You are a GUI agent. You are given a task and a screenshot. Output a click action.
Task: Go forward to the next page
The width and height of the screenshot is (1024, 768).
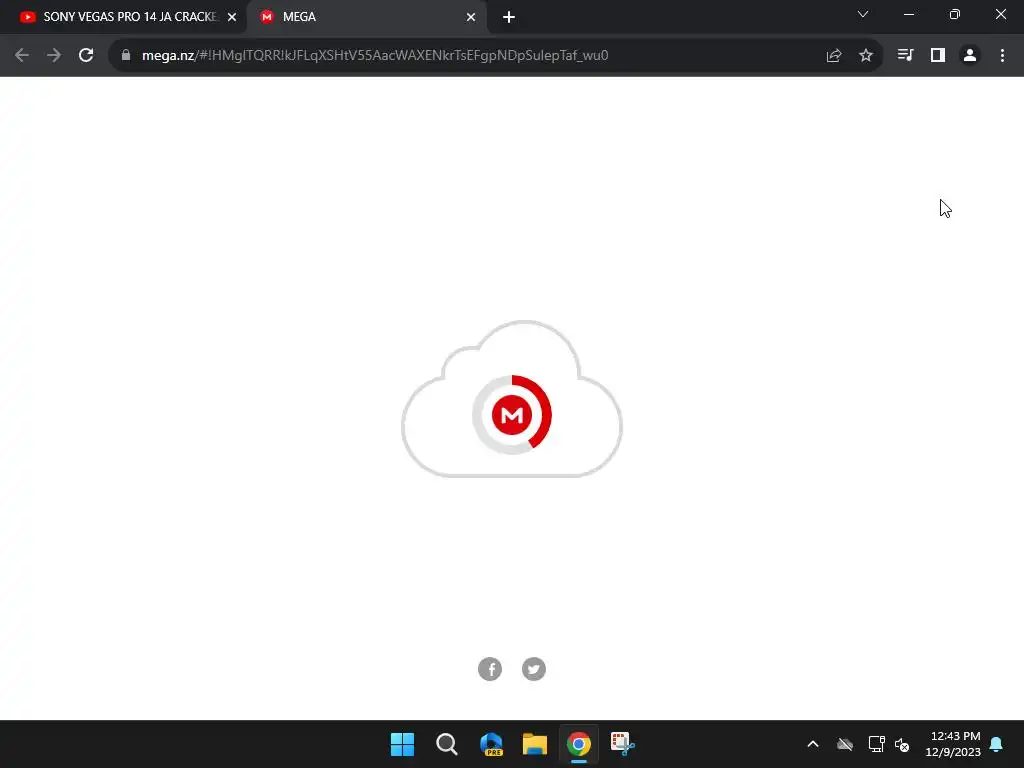54,56
